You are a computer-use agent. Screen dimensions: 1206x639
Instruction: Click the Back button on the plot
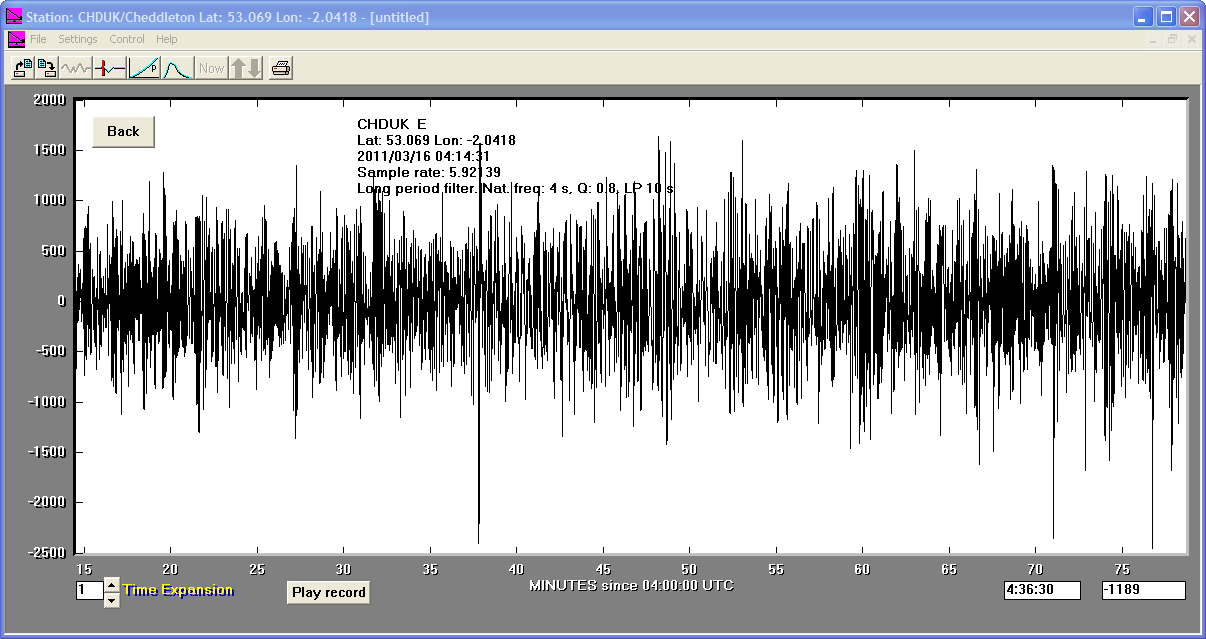(123, 132)
